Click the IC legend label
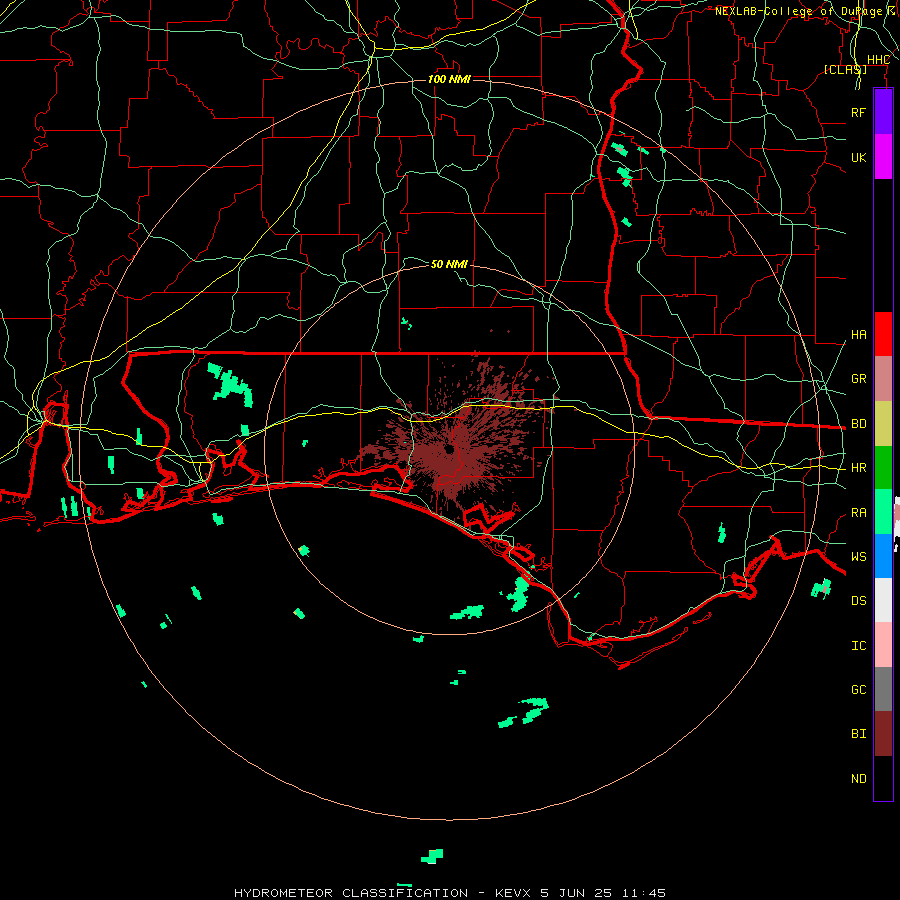The image size is (900, 900). 858,646
